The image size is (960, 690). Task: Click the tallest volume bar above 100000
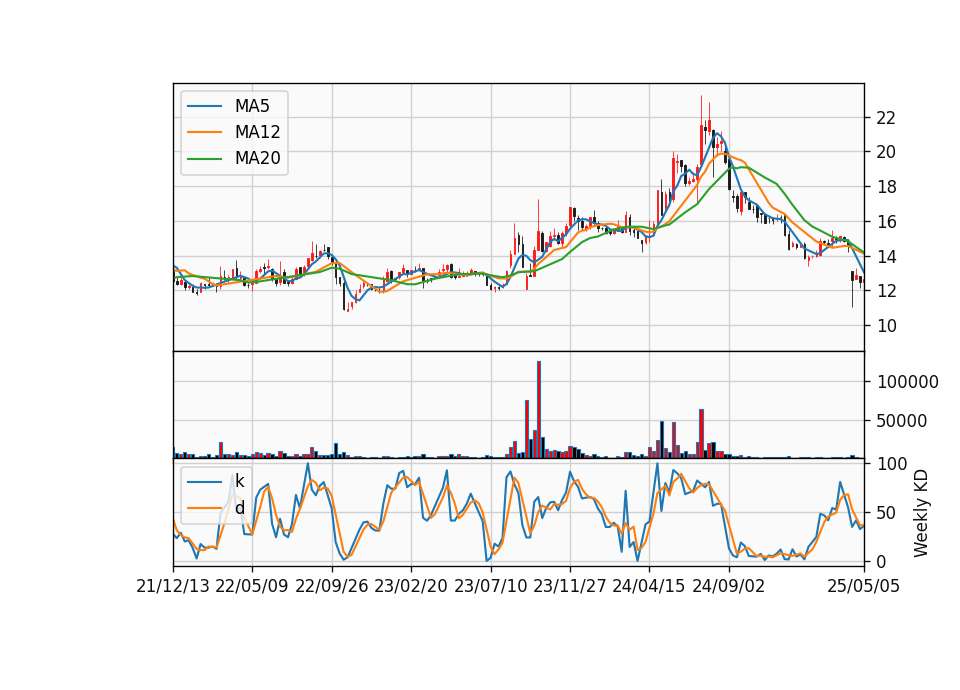(539, 410)
